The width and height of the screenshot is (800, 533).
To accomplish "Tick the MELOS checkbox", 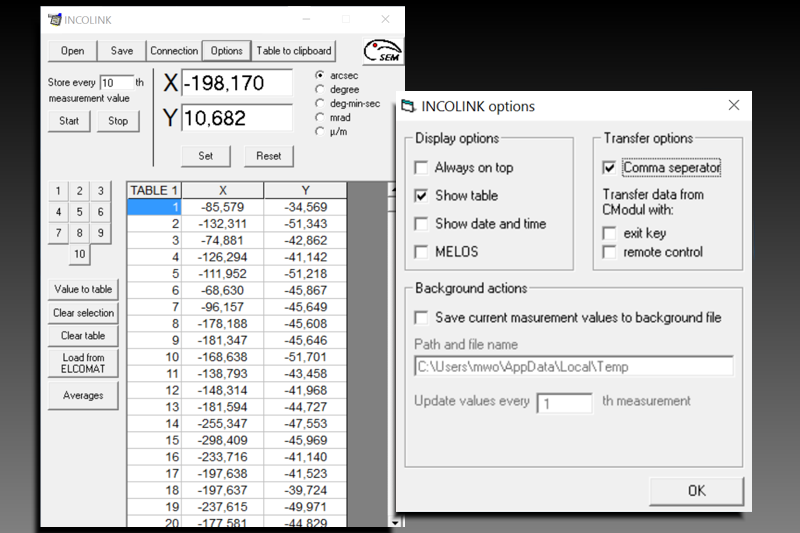I will point(421,252).
